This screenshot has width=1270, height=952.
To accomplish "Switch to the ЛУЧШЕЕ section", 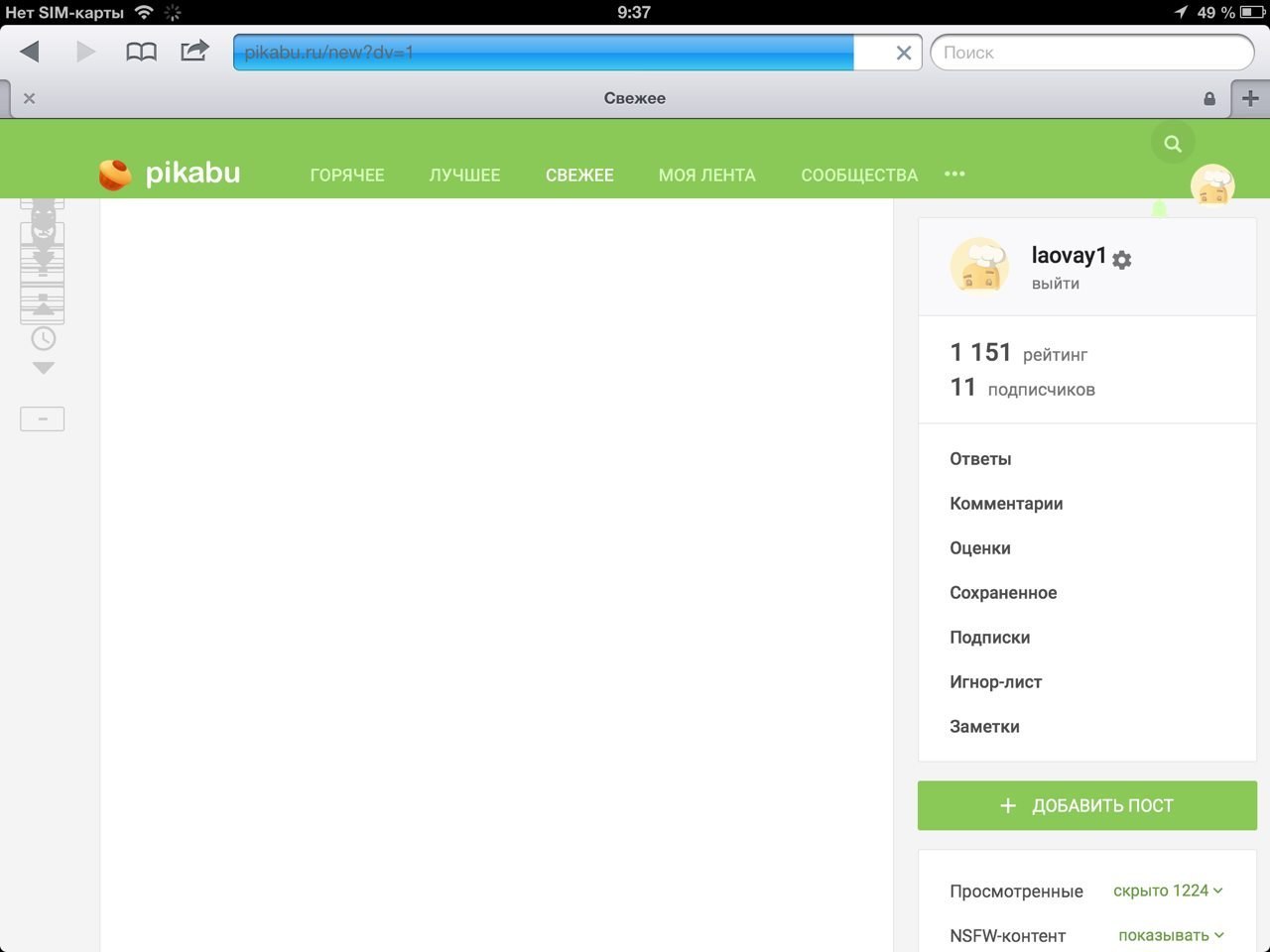I will 464,176.
